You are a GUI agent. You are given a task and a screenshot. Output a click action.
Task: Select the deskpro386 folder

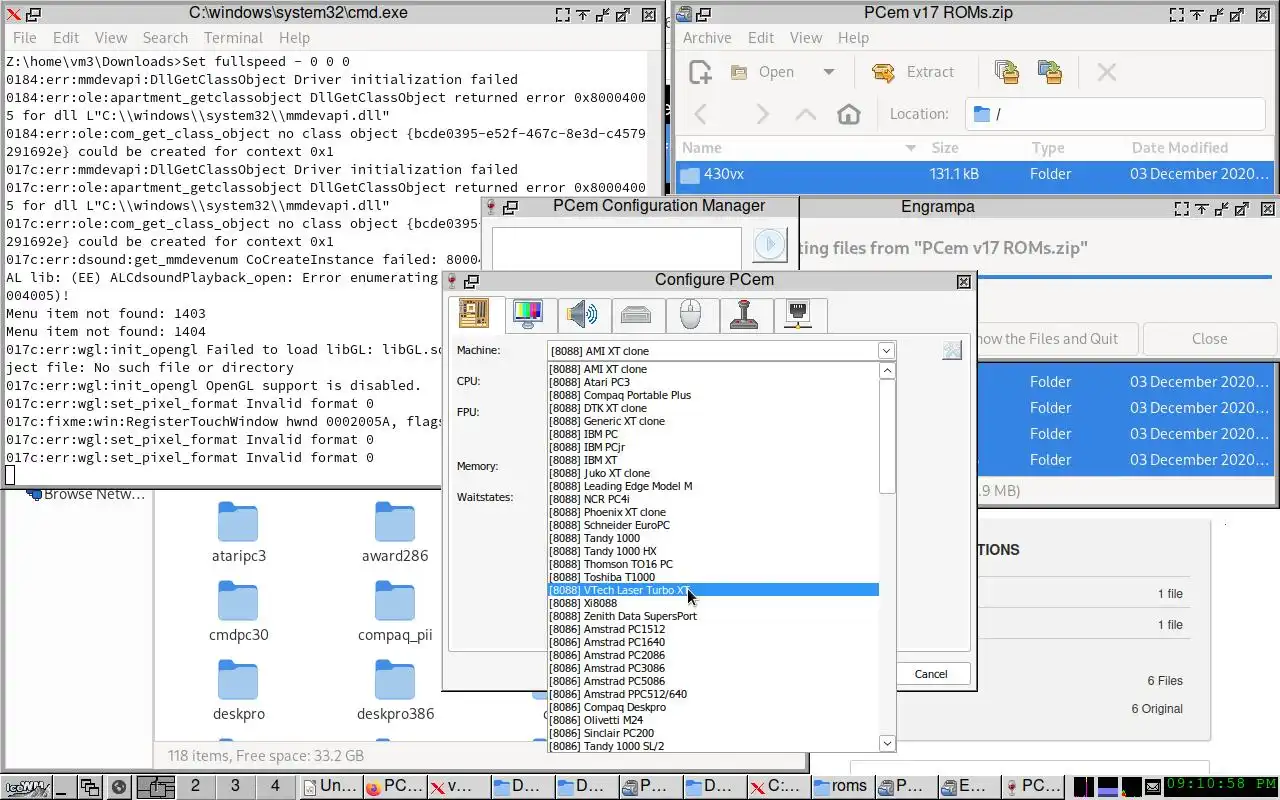395,692
